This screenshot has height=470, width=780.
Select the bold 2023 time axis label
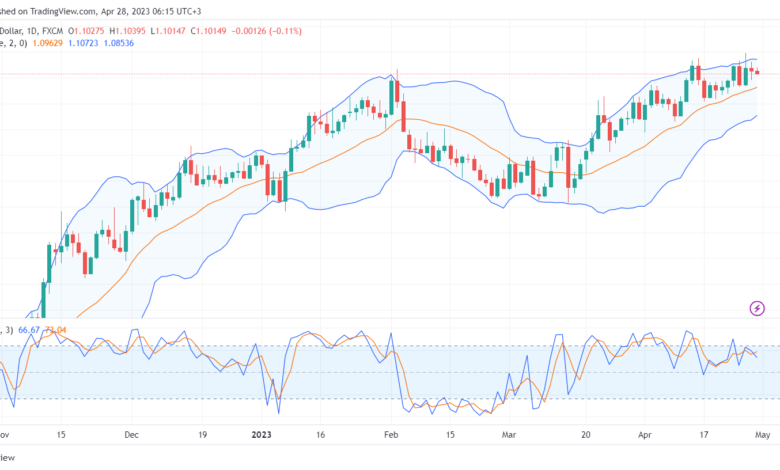tap(261, 435)
